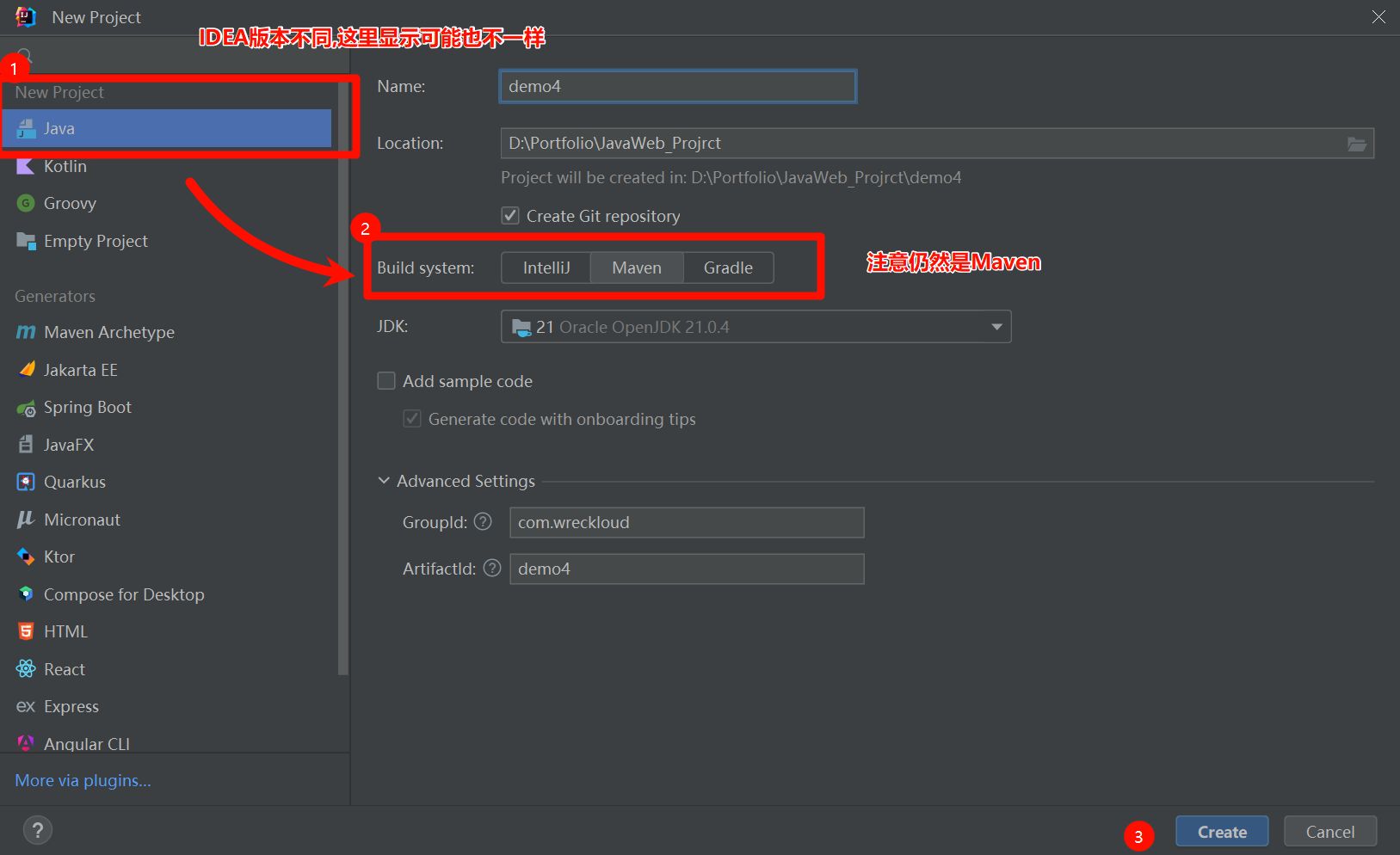The width and height of the screenshot is (1400, 855).
Task: Click the HTML5 icon
Action: click(x=26, y=631)
